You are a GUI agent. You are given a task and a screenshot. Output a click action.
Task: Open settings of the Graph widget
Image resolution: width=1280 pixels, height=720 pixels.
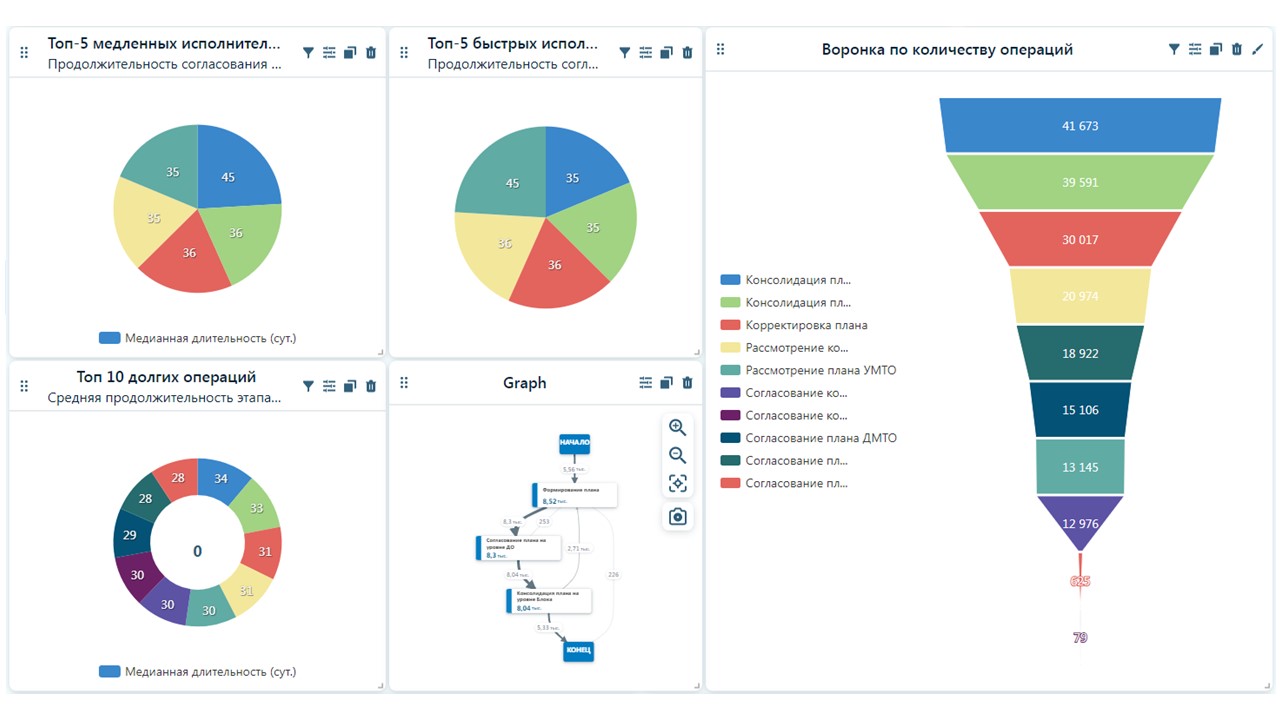pos(645,383)
